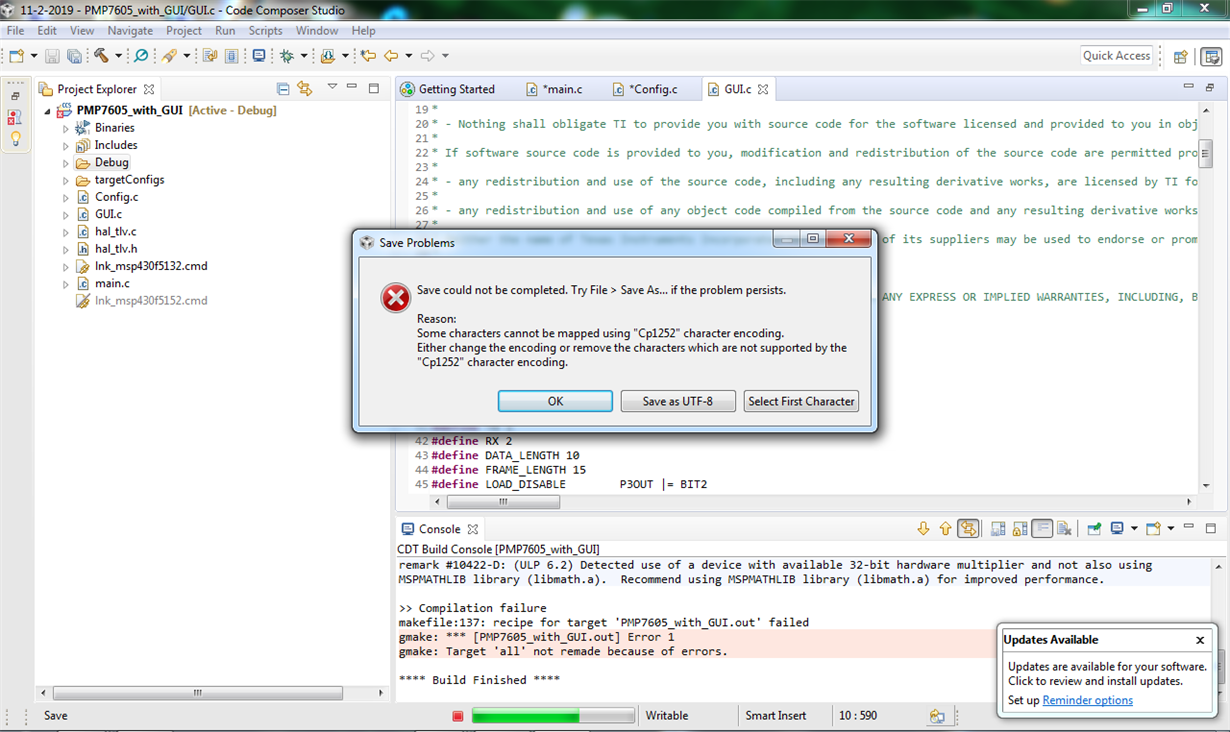The height and width of the screenshot is (732, 1230).
Task: Open the File menu
Action: [x=16, y=31]
